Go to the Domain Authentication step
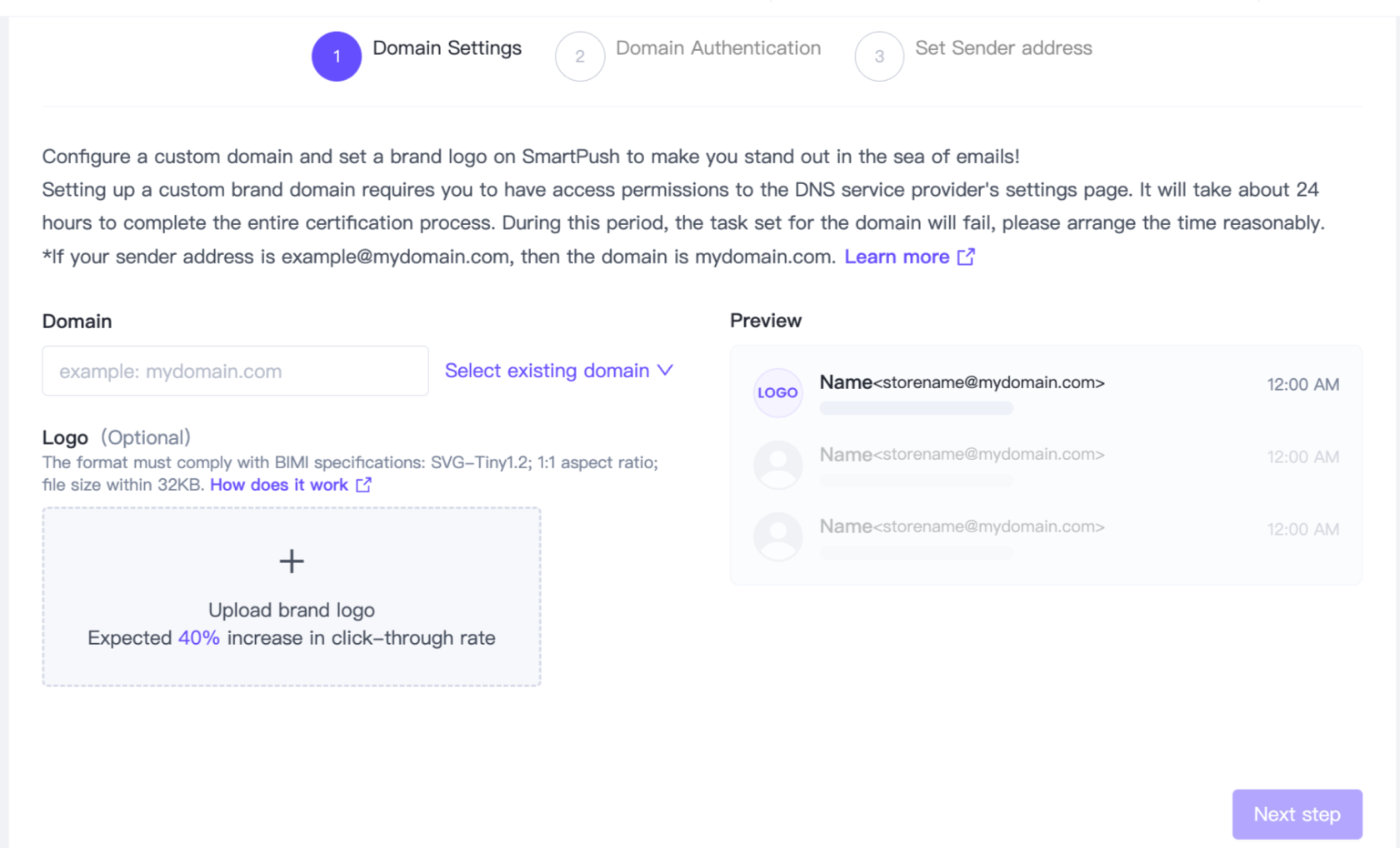Viewport: 1400px width, 848px height. [x=717, y=48]
